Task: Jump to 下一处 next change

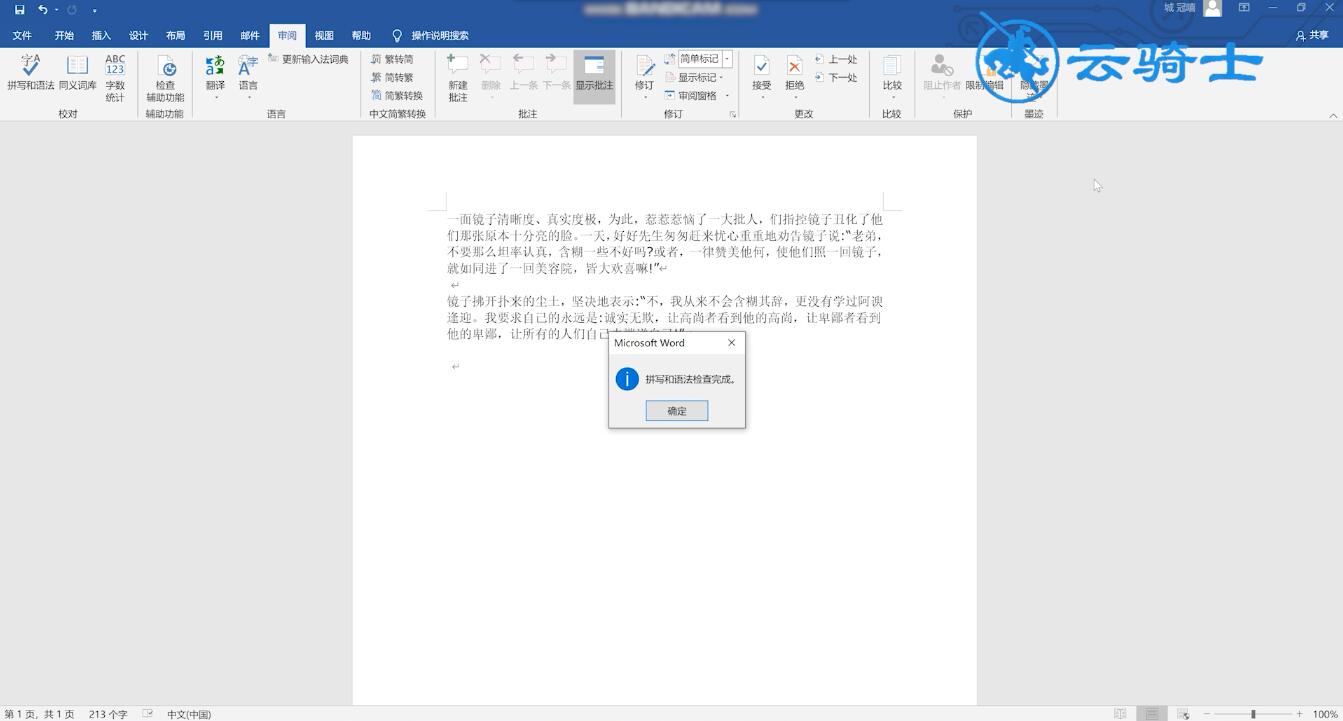Action: [x=836, y=77]
